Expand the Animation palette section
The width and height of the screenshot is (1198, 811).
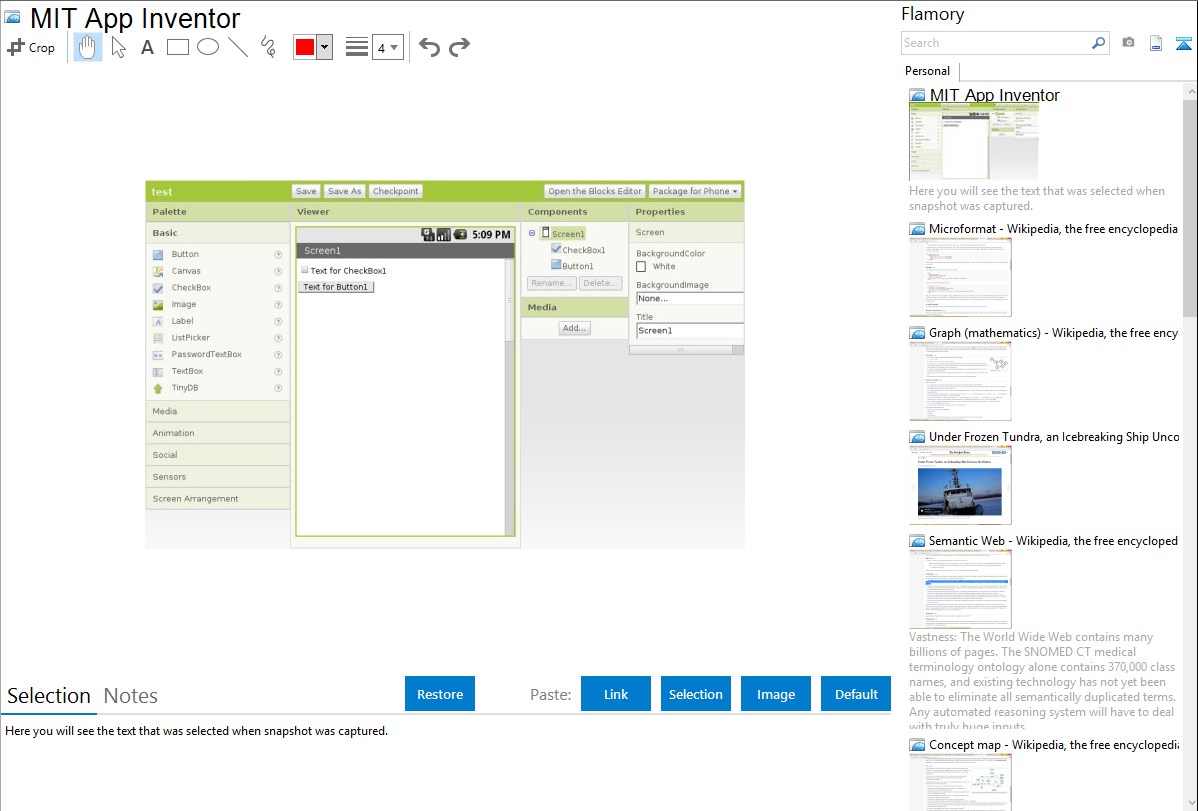tap(218, 433)
